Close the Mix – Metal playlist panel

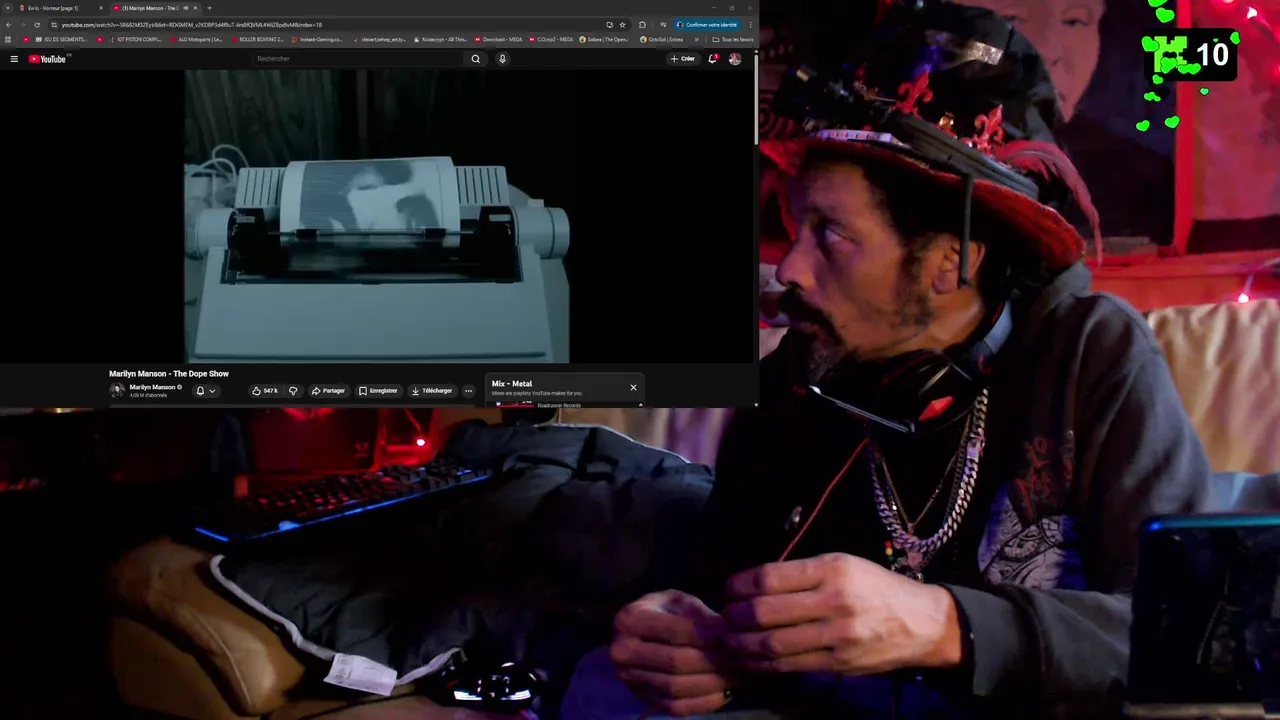pyautogui.click(x=633, y=388)
